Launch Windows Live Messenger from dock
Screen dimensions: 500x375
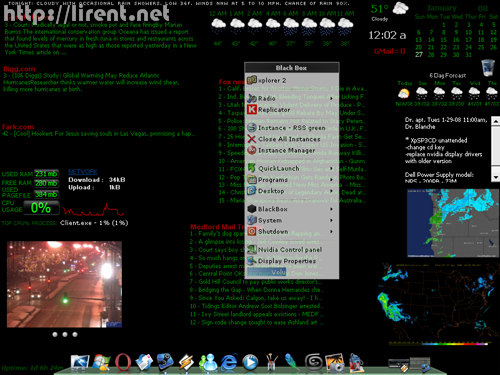208,362
